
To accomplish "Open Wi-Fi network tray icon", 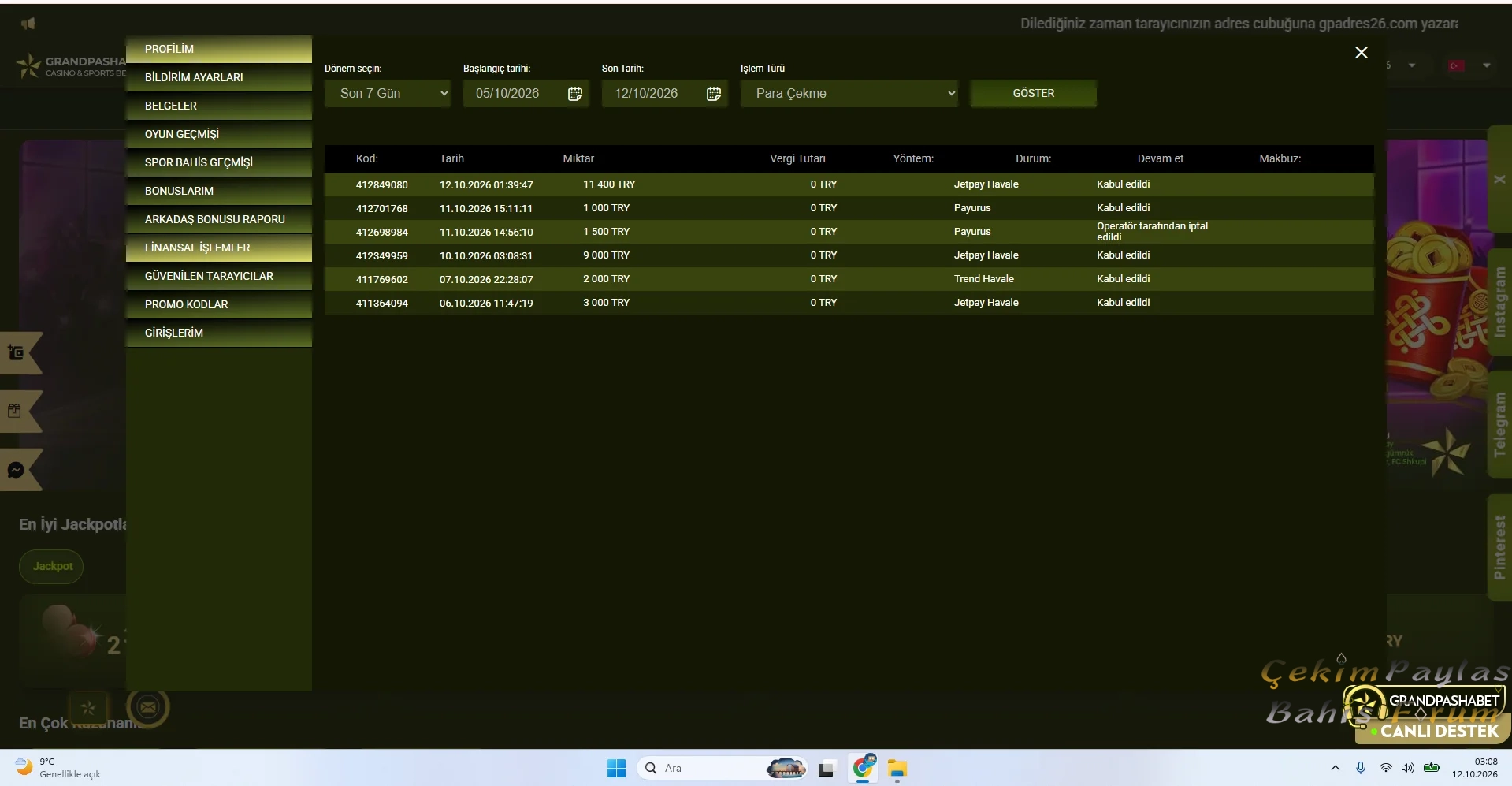I will 1385,768.
